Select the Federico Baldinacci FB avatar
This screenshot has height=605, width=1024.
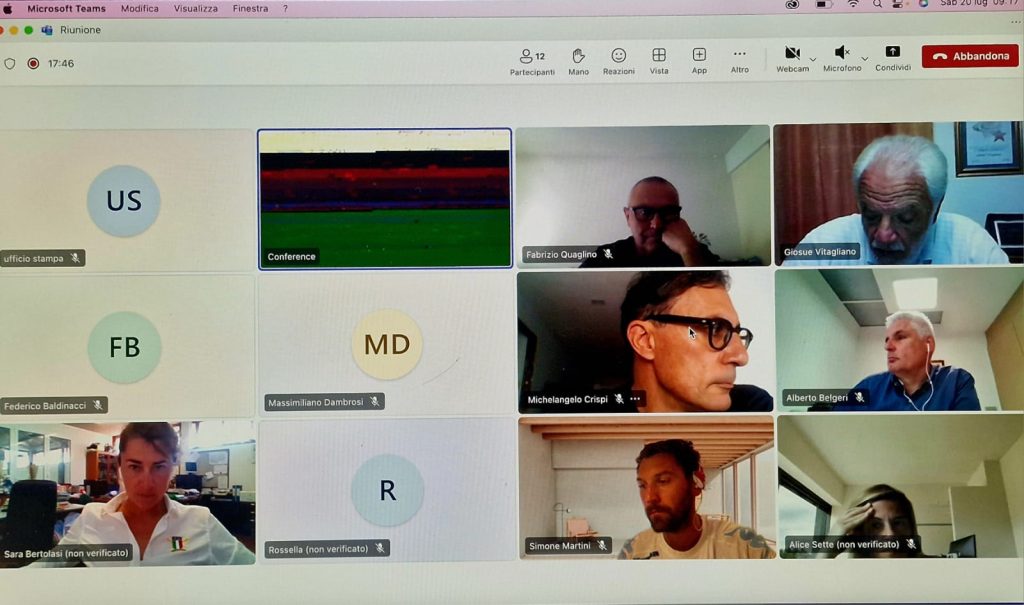coord(124,347)
